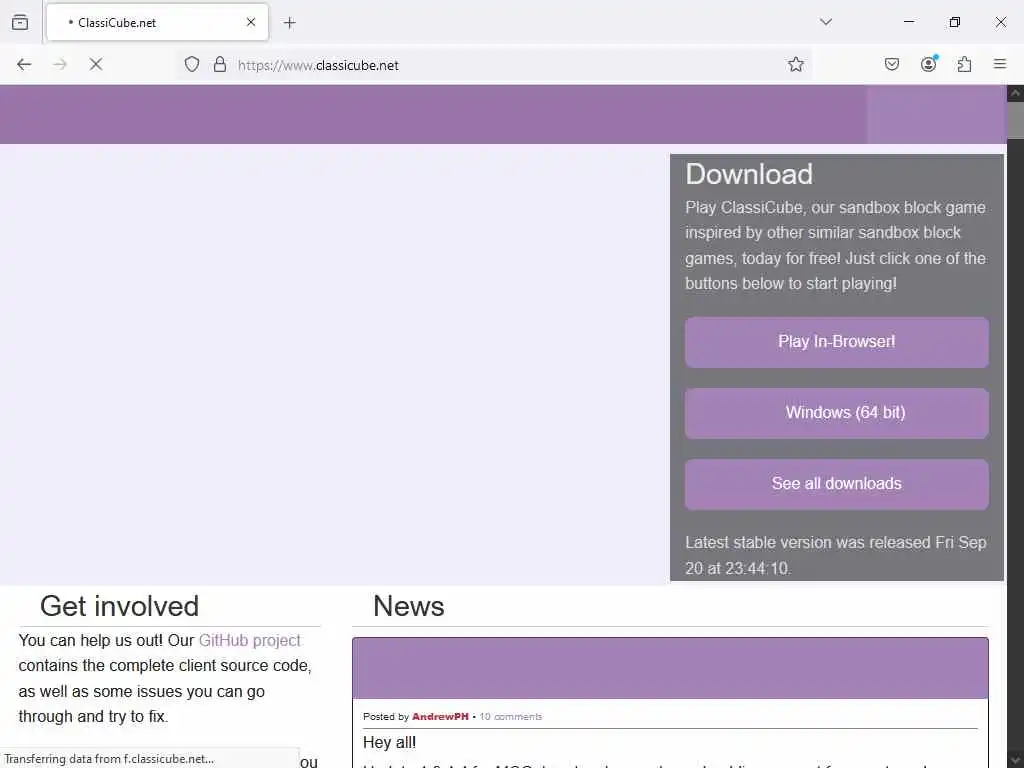Open AndrewPH author profile link
1024x768 pixels.
coord(440,716)
